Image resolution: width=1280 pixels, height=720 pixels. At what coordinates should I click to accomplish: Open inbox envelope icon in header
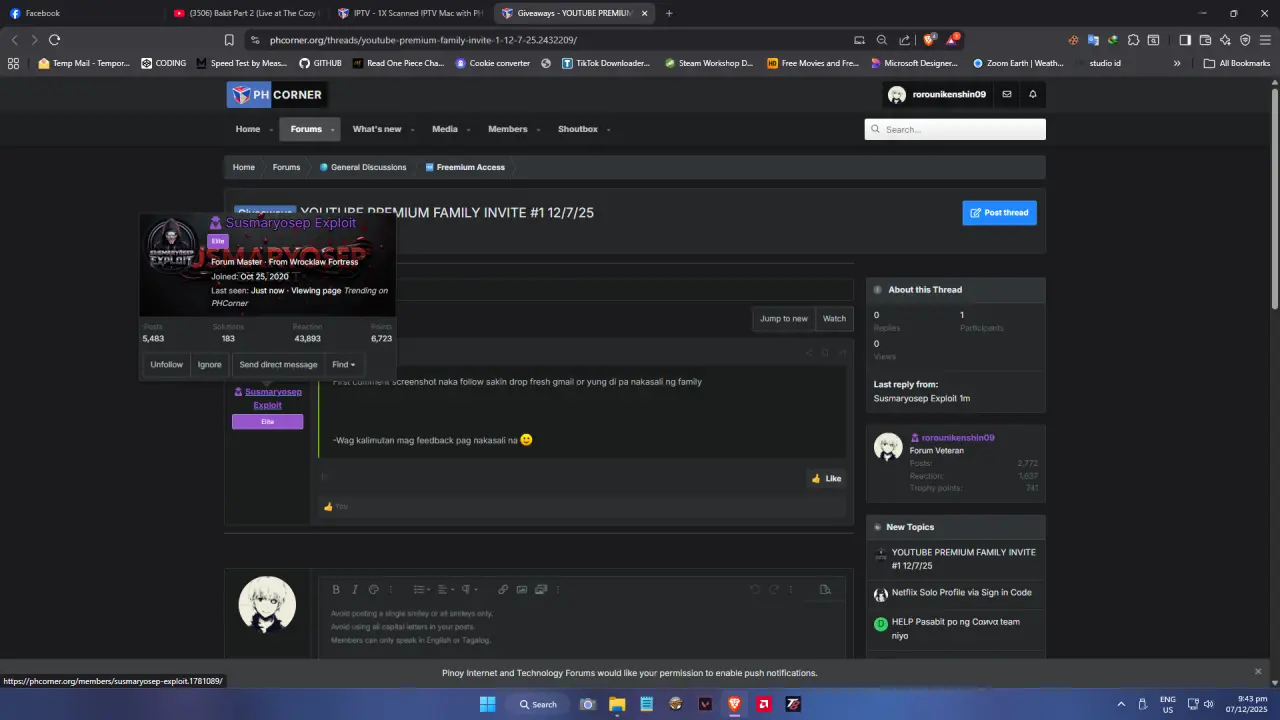click(x=1007, y=94)
